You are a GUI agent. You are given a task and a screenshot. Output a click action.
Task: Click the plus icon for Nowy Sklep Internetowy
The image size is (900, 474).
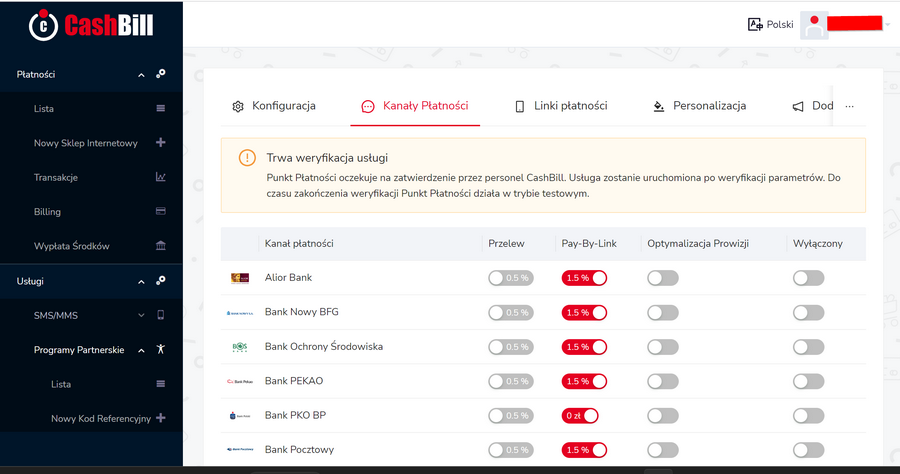pos(161,142)
